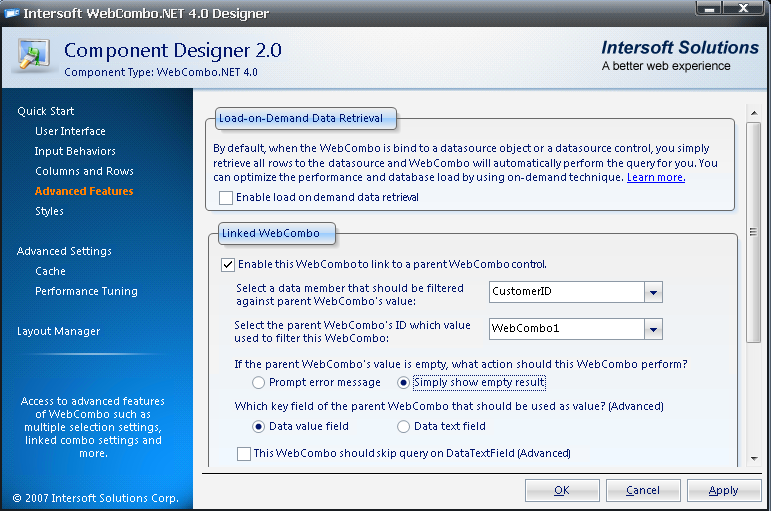Click the Apply button

pos(723,490)
